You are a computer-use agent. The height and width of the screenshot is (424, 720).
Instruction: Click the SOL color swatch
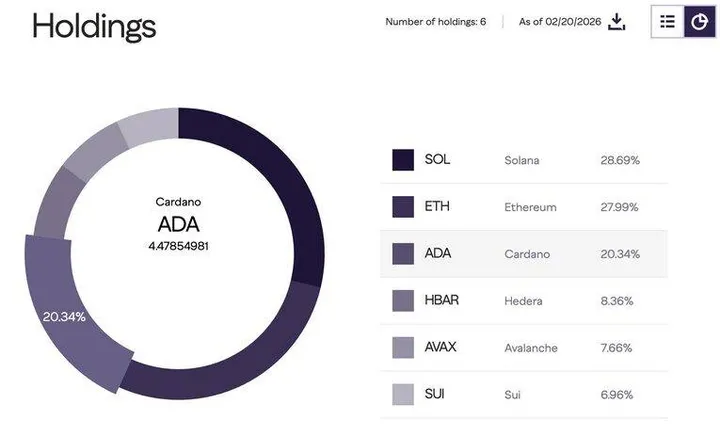pyautogui.click(x=403, y=160)
